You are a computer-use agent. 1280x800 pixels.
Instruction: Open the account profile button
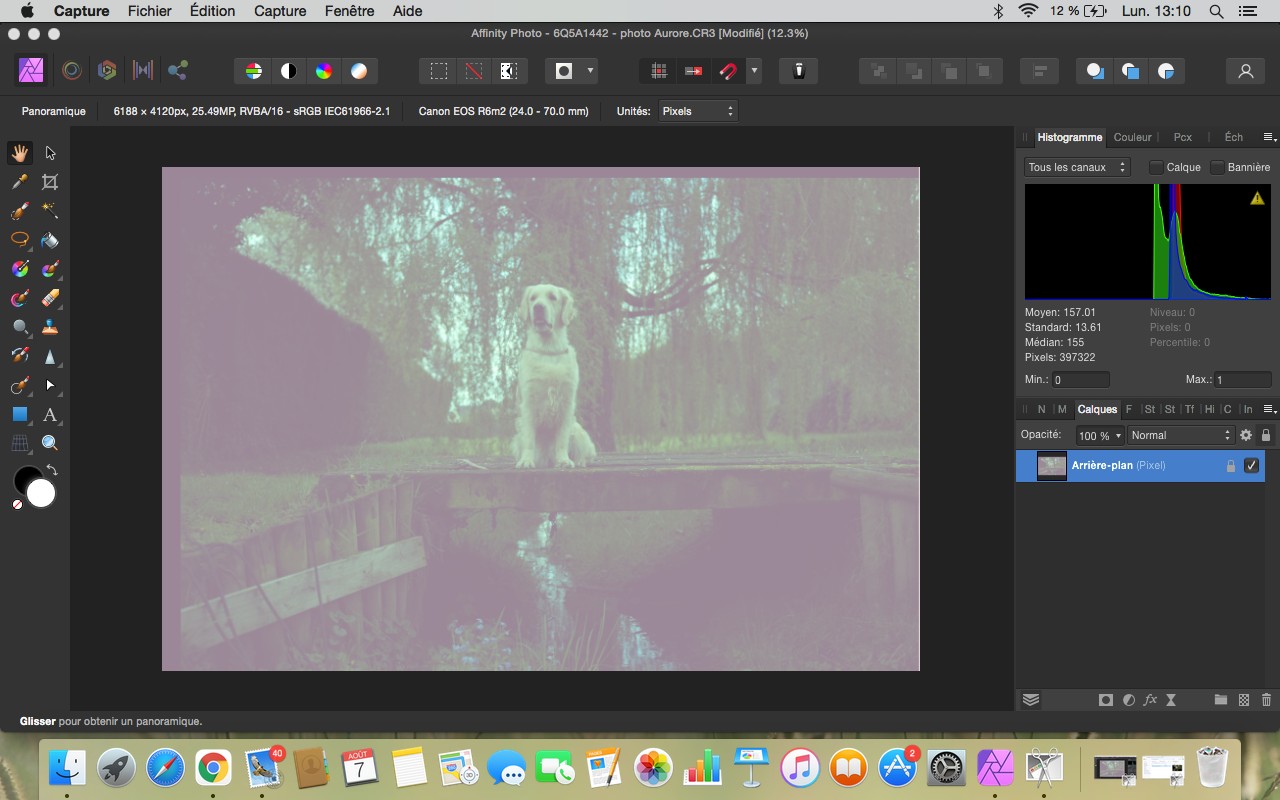click(x=1246, y=71)
